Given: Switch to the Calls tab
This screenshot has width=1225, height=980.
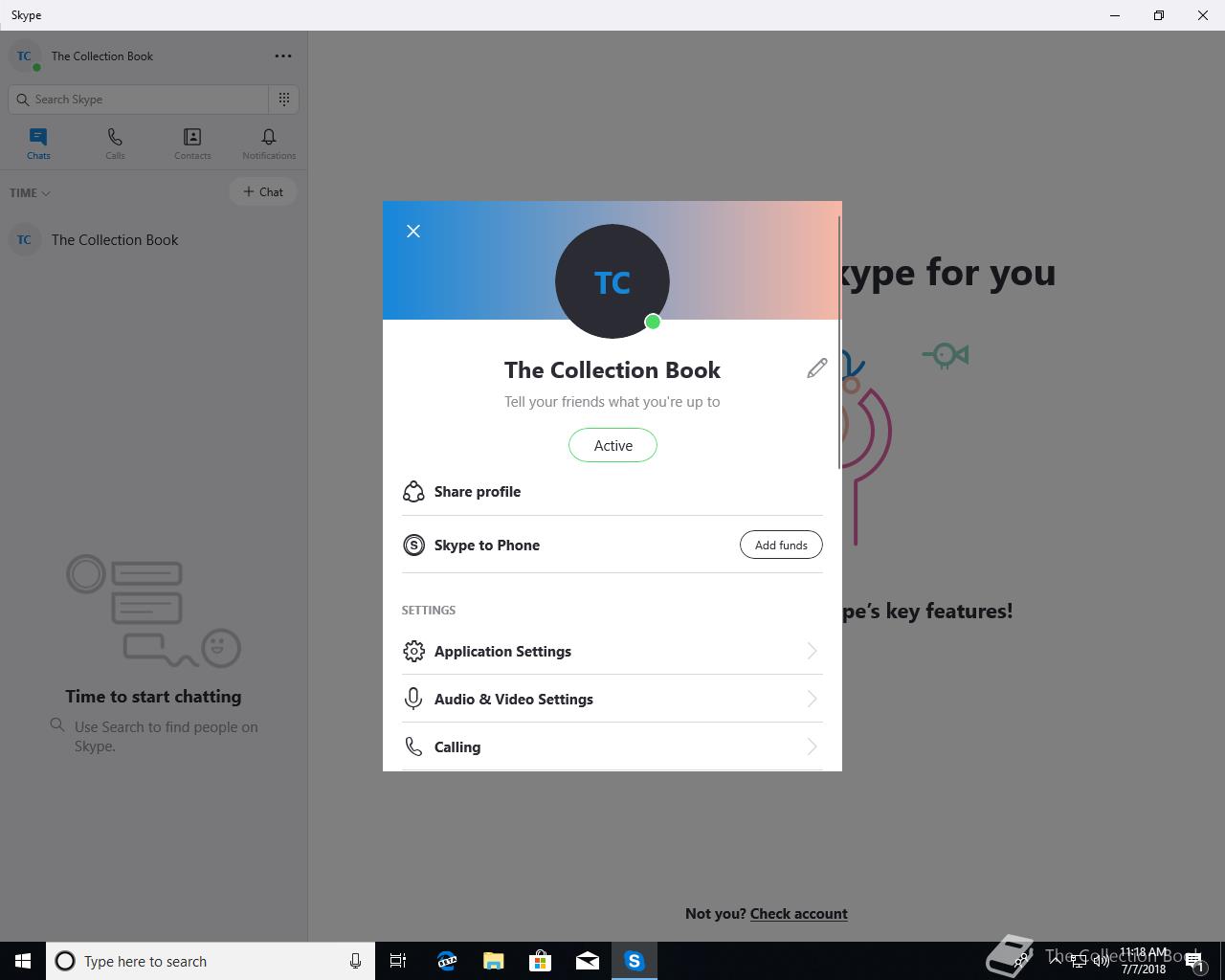Looking at the screenshot, I should (x=115, y=144).
